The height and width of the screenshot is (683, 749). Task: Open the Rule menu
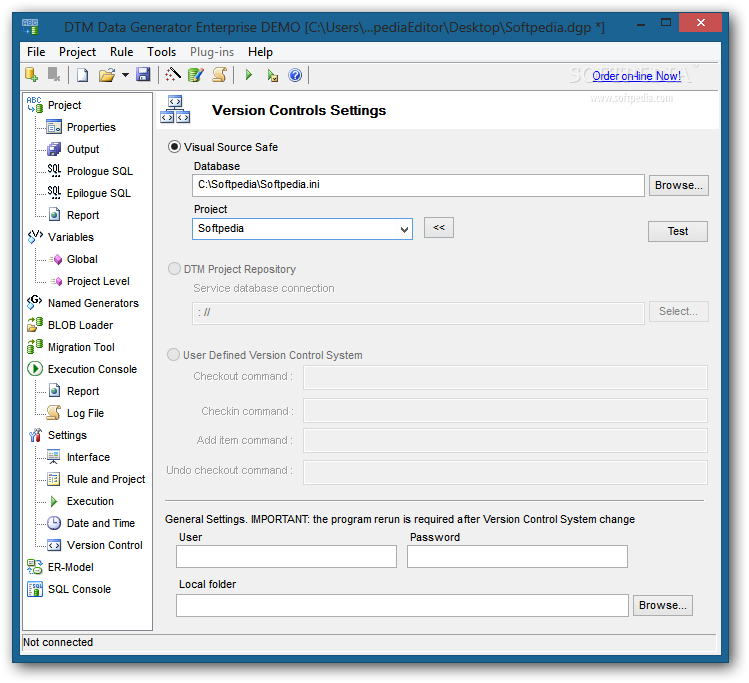(122, 52)
